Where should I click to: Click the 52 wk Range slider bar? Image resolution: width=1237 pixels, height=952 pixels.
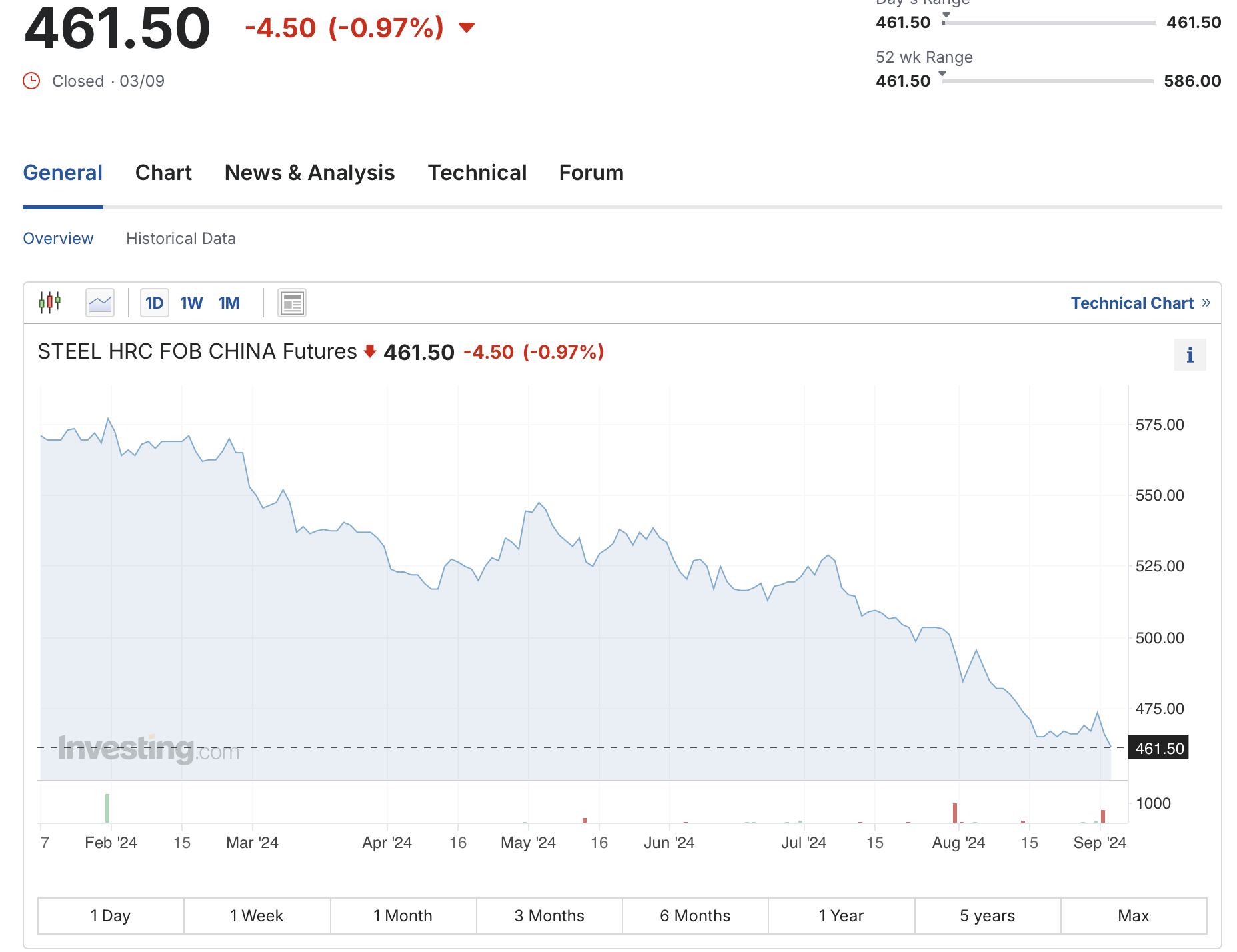click(x=1048, y=81)
